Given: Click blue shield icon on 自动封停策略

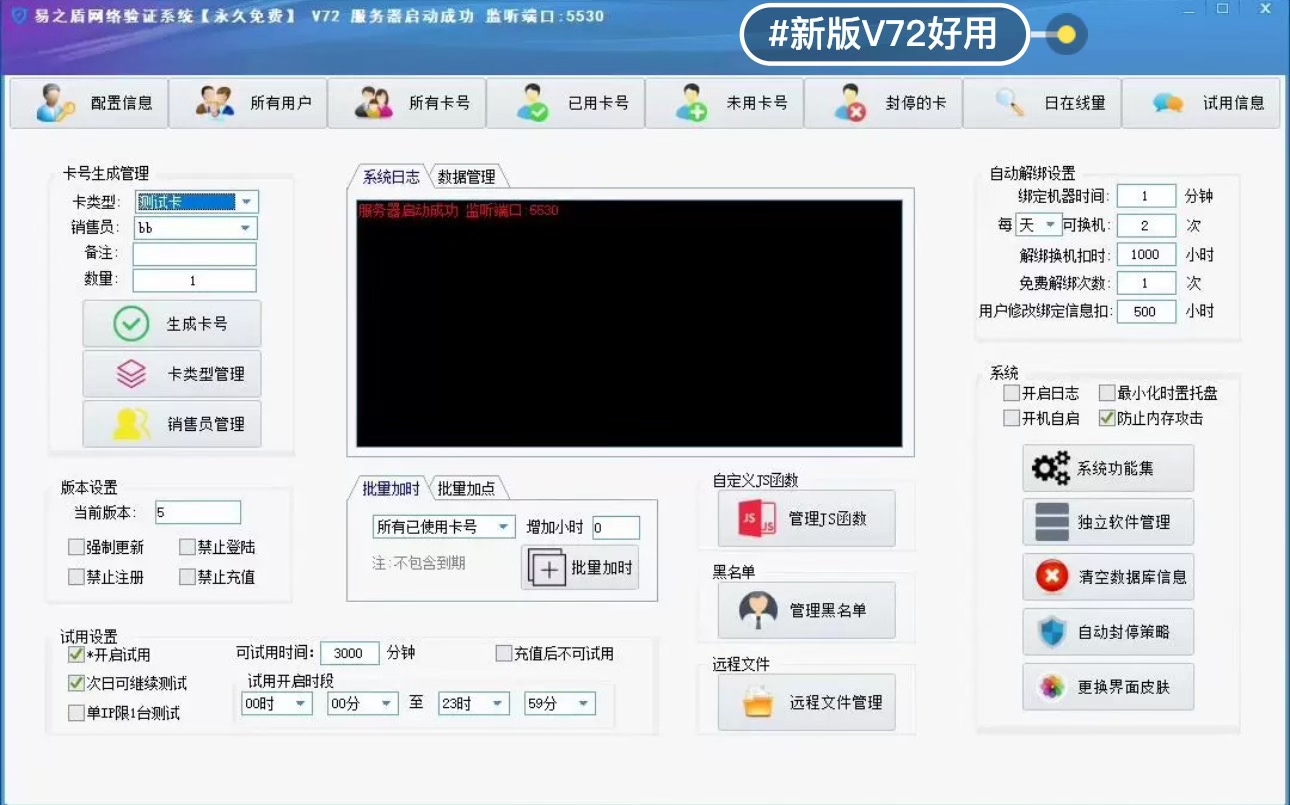Looking at the screenshot, I should tap(1052, 631).
